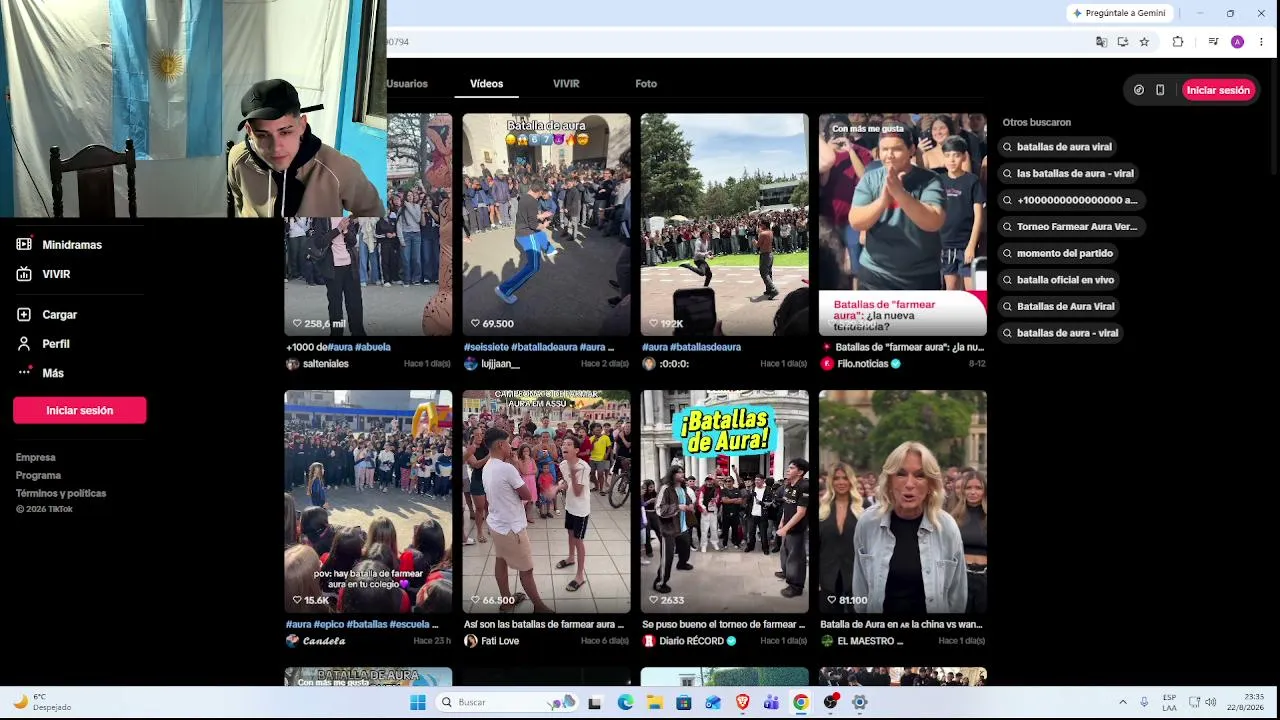Open the Filo.noticias "farmear aura" video

coord(902,224)
